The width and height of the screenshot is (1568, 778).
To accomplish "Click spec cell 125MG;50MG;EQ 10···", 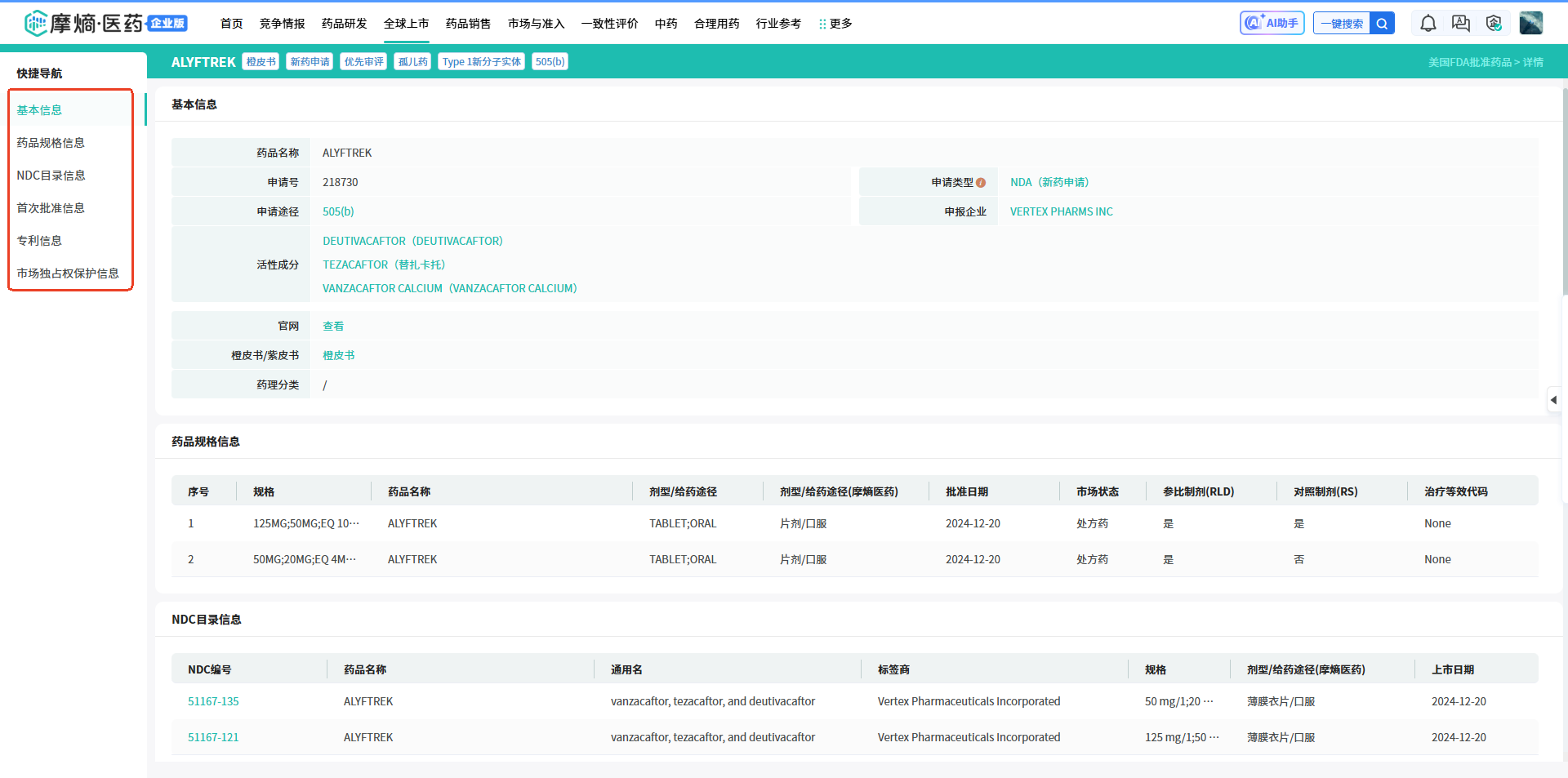I will (x=306, y=523).
